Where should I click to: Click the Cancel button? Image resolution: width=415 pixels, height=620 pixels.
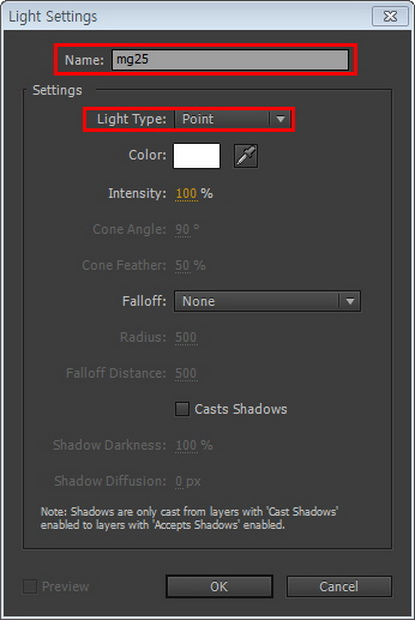pyautogui.click(x=339, y=586)
